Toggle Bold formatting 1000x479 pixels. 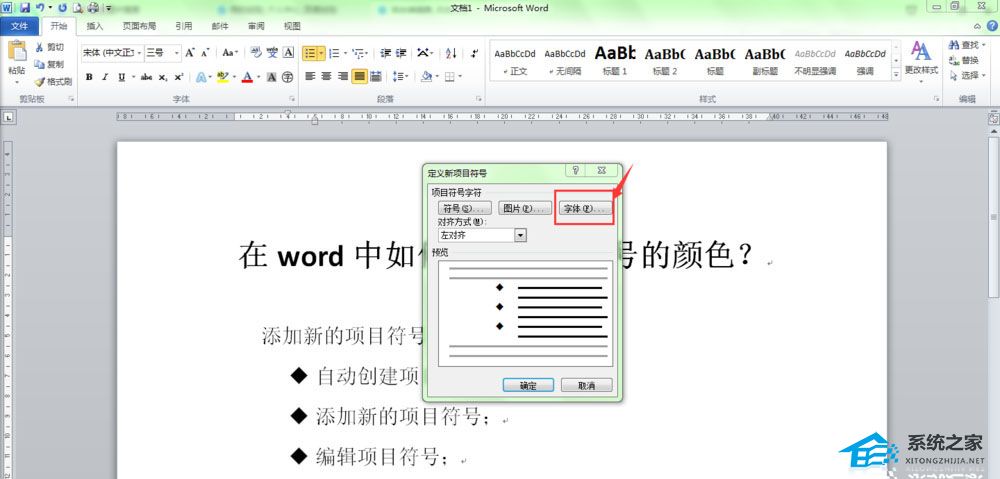click(89, 77)
